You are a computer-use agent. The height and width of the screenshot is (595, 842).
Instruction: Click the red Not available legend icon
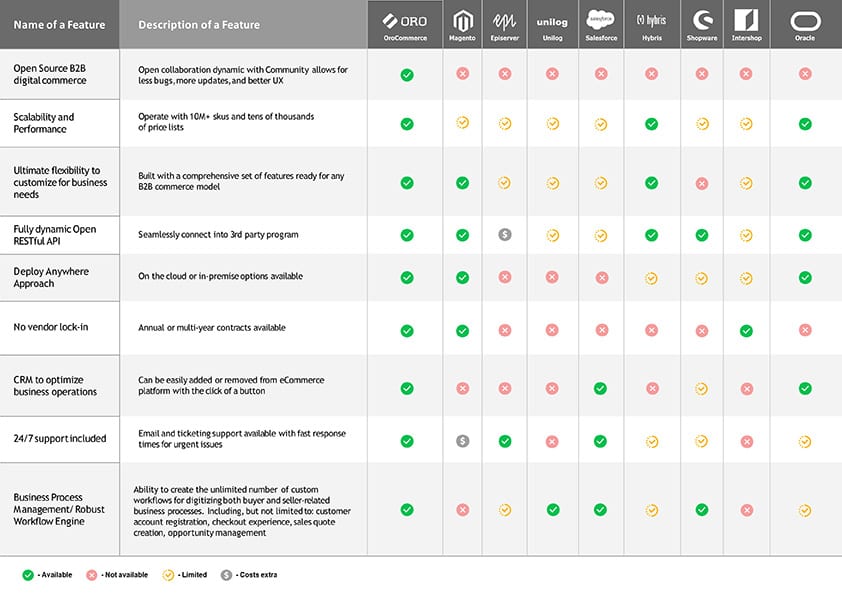click(92, 575)
